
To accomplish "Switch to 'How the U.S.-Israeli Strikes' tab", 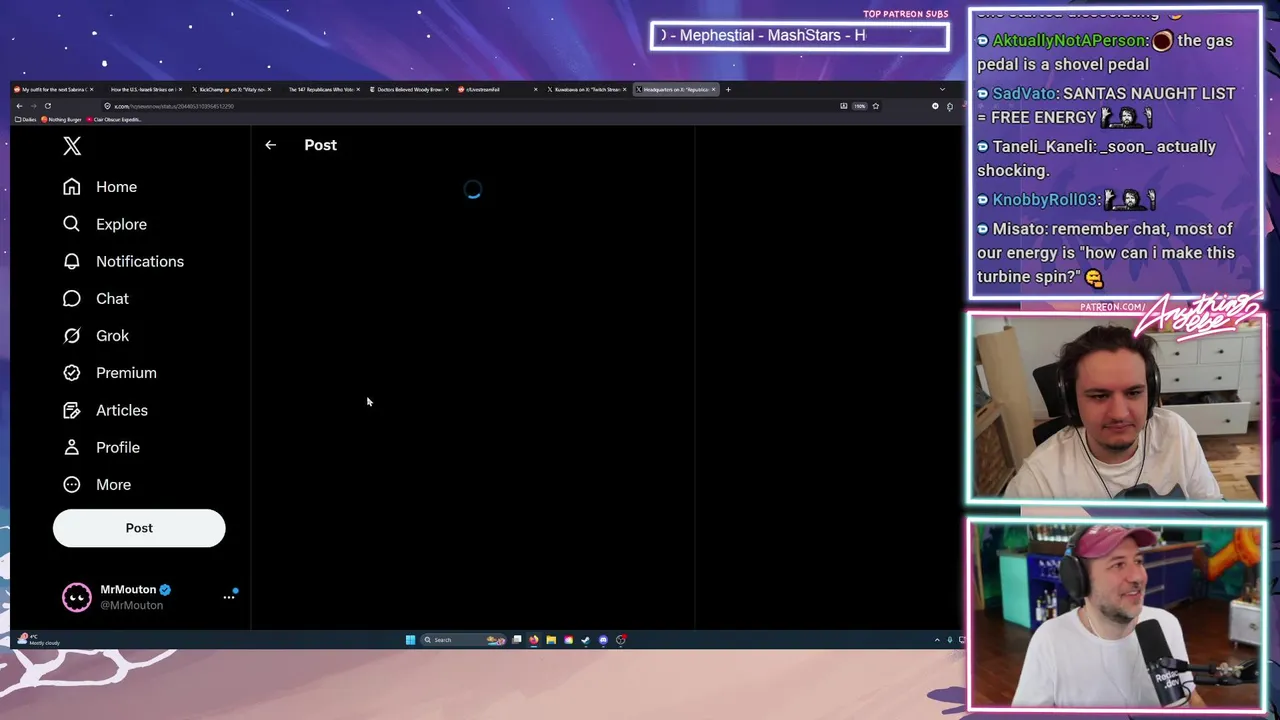I will 142,90.
